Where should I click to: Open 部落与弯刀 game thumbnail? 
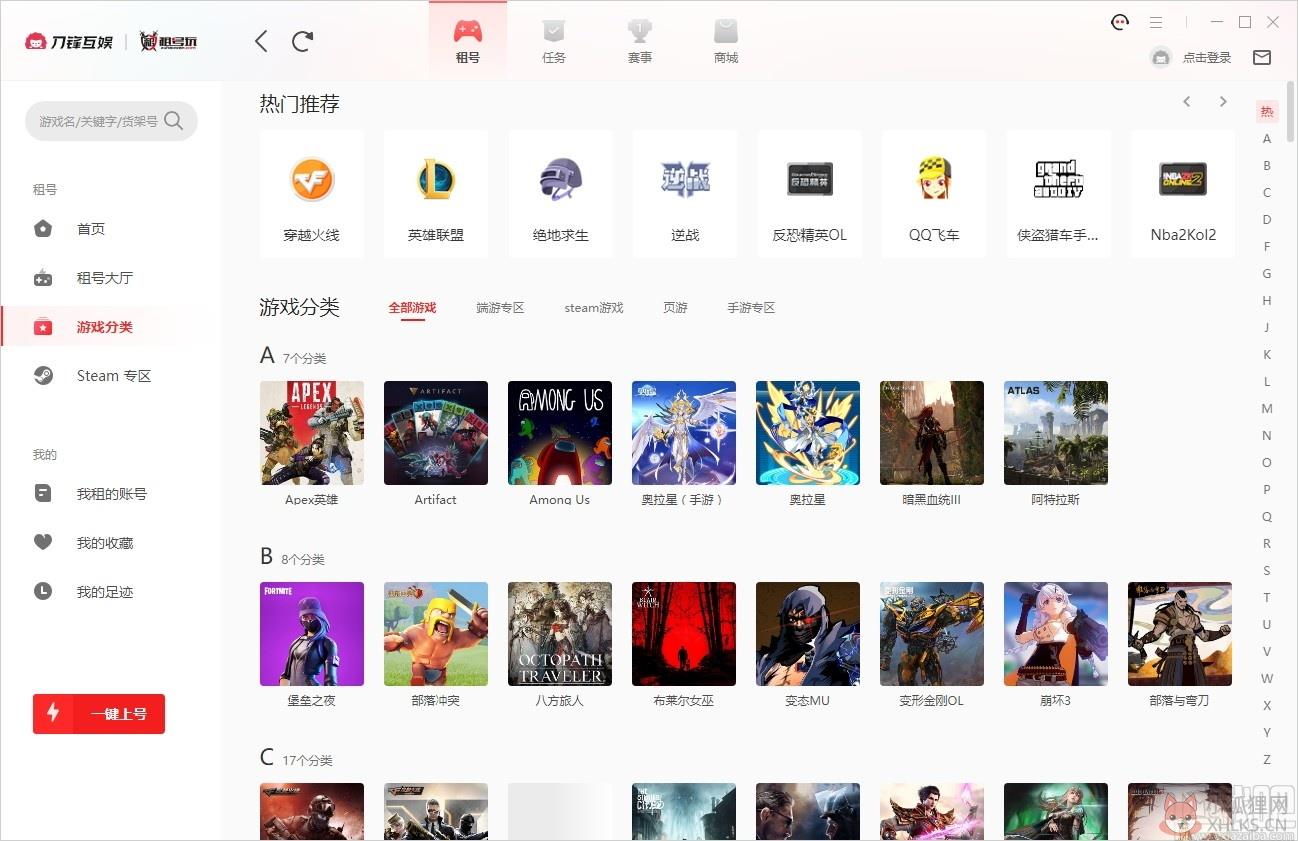point(1180,634)
